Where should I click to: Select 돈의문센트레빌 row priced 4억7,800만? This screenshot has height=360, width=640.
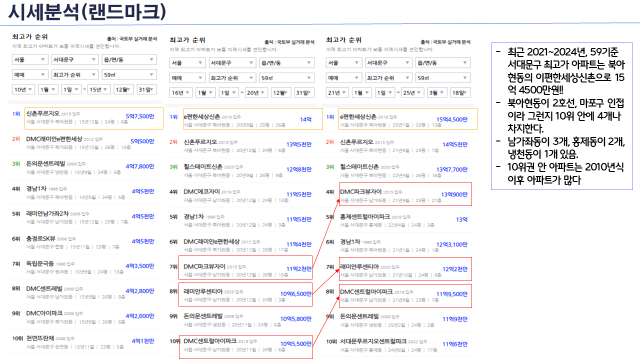[x=86, y=167]
